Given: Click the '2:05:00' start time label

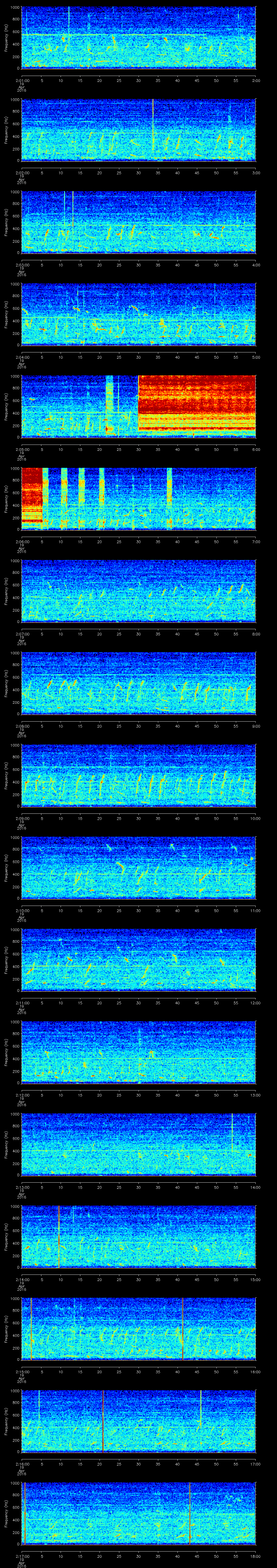Looking at the screenshot, I should coord(22,449).
